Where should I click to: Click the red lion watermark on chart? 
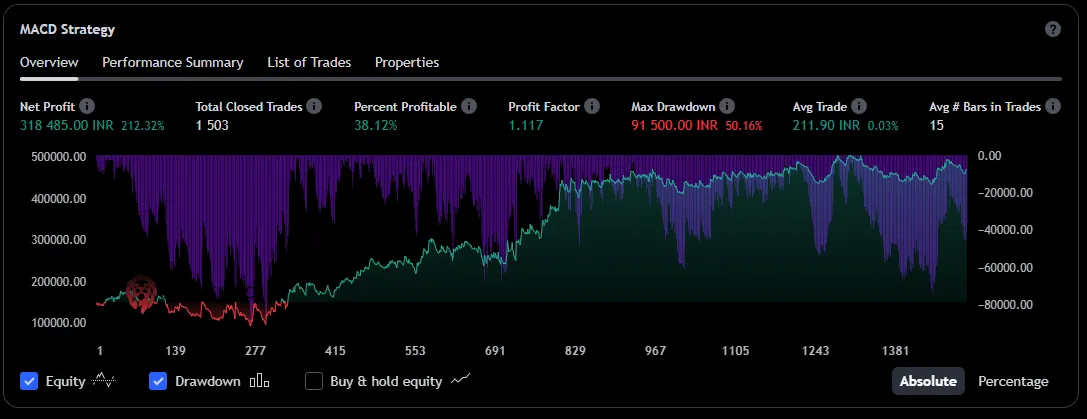point(143,294)
